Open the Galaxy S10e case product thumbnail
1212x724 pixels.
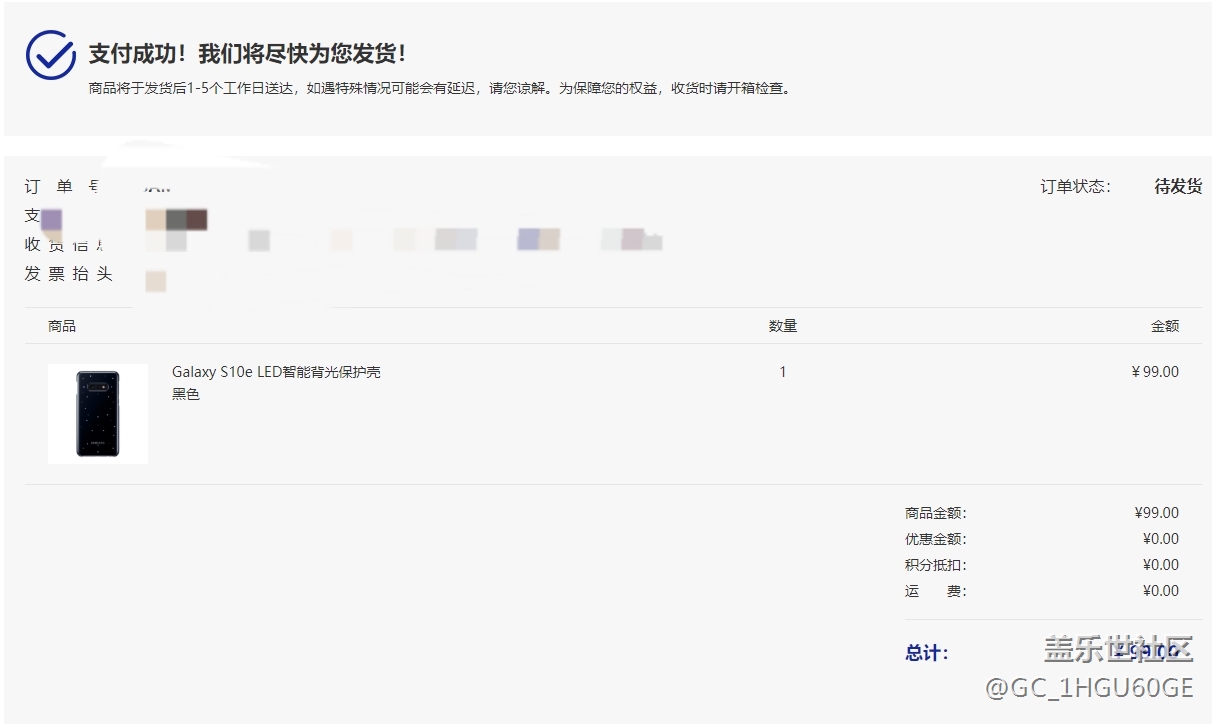point(98,414)
